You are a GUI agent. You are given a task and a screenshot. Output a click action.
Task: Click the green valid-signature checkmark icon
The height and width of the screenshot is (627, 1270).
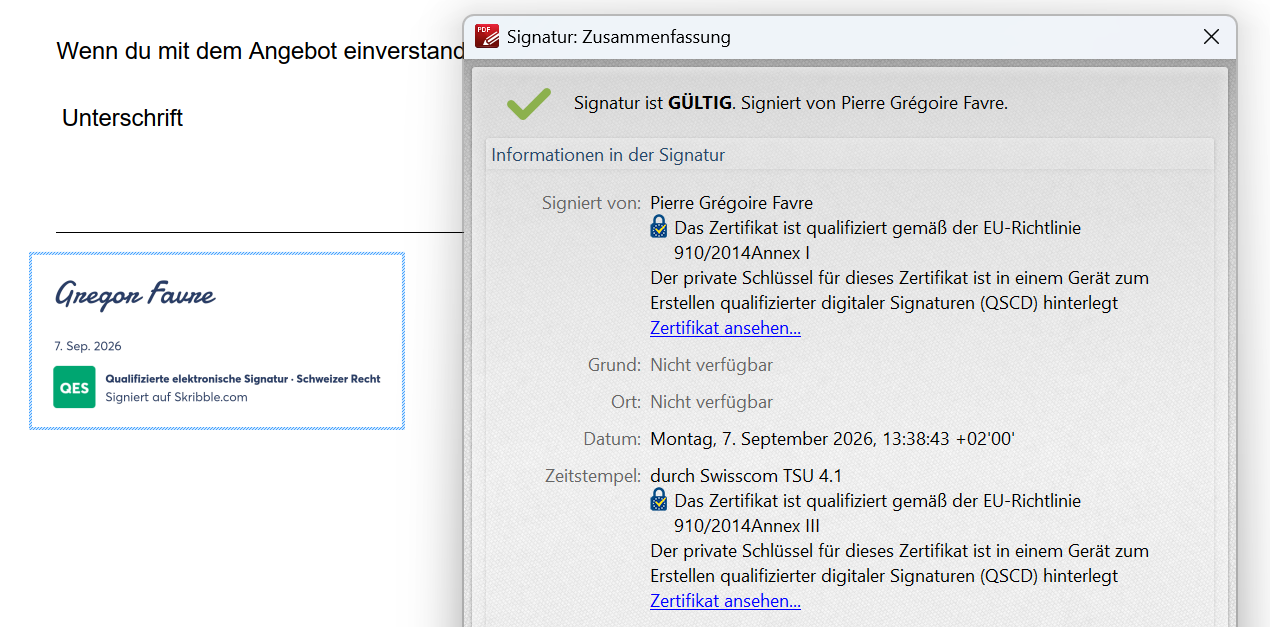tap(528, 103)
